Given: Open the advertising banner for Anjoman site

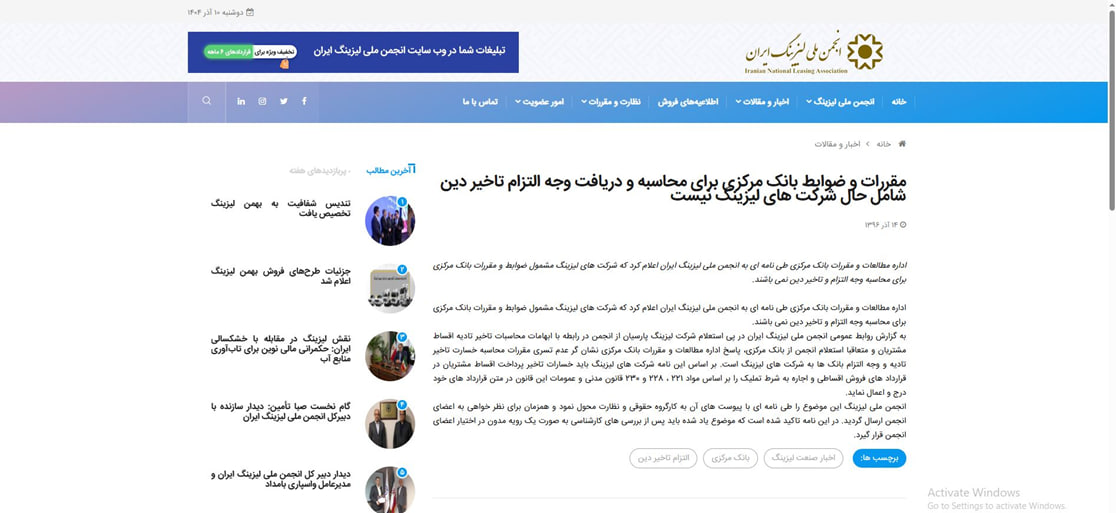Looking at the screenshot, I should (x=353, y=52).
